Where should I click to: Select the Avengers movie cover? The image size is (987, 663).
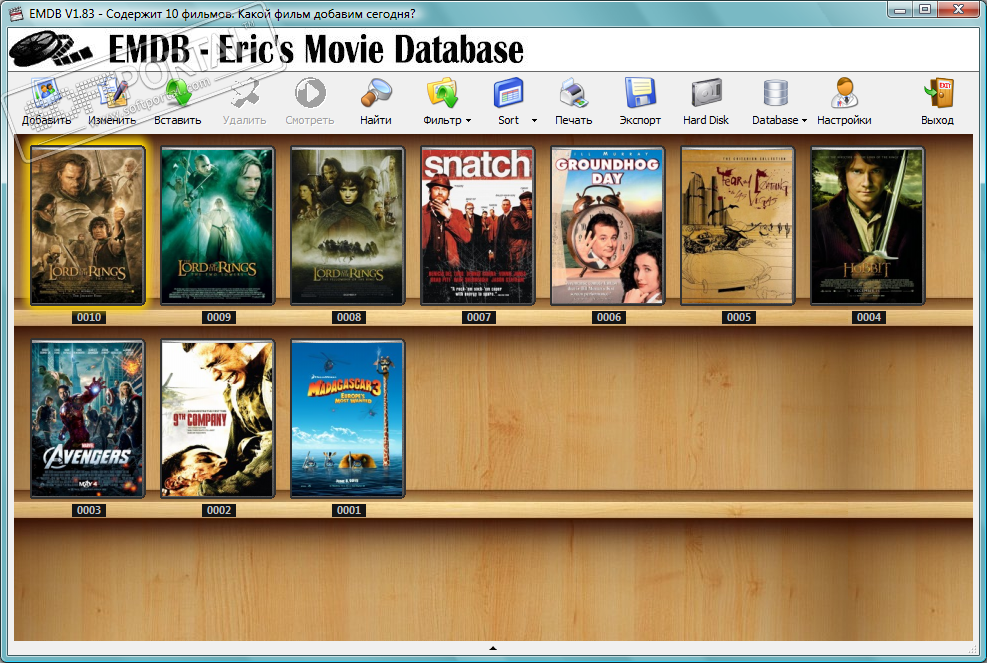pyautogui.click(x=87, y=419)
